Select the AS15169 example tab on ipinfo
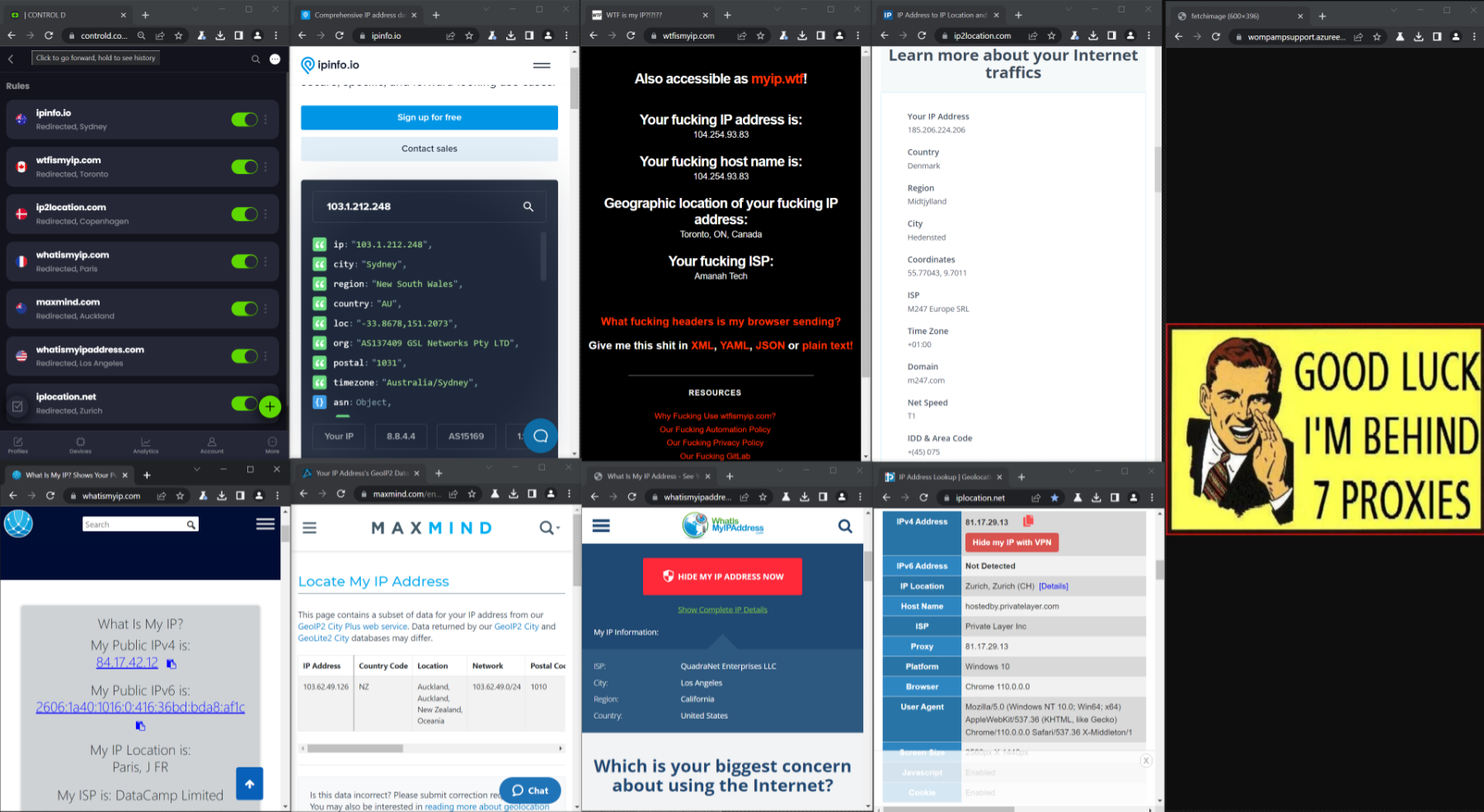This screenshot has width=1484, height=812. pyautogui.click(x=466, y=436)
